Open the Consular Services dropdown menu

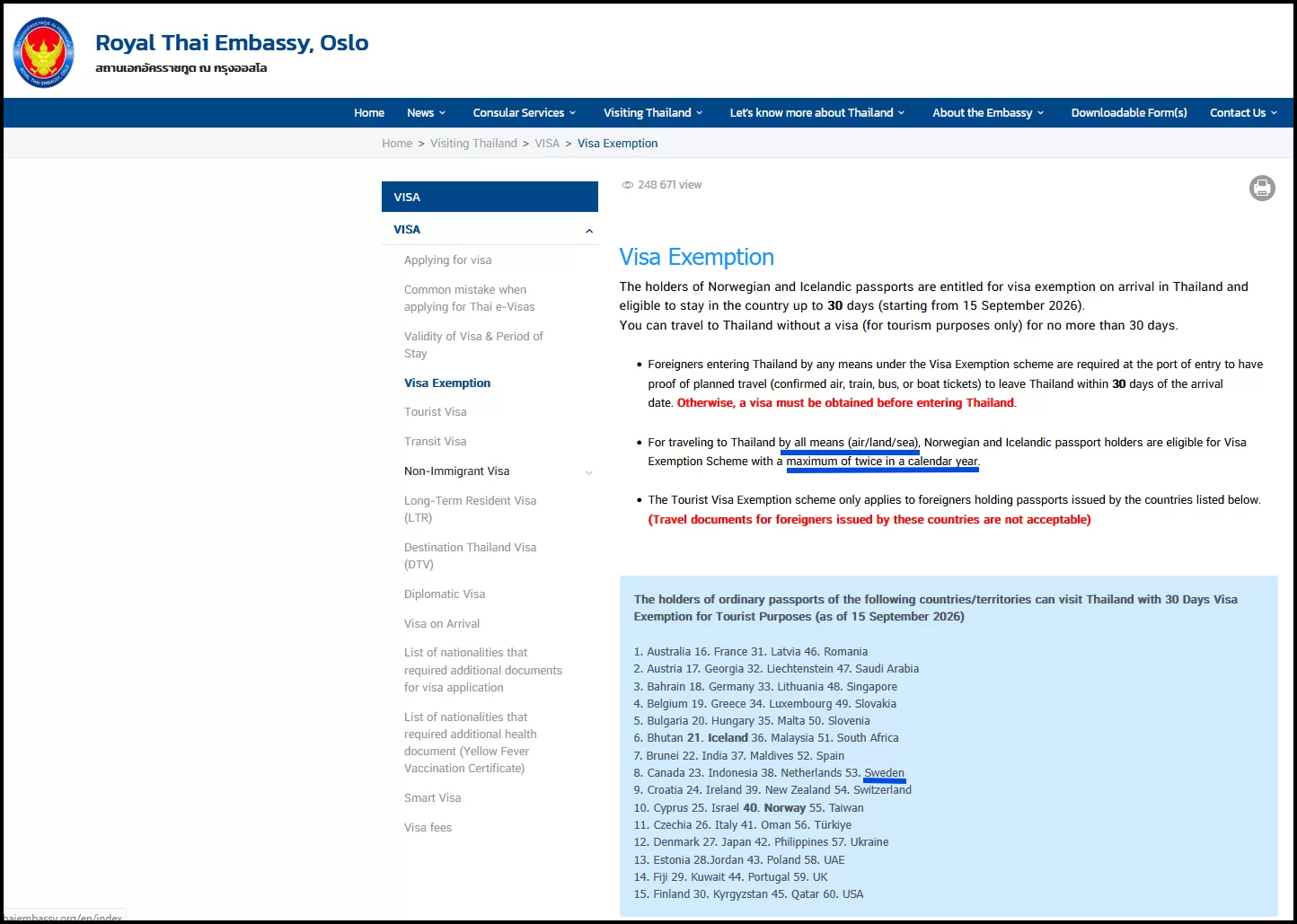(x=525, y=113)
